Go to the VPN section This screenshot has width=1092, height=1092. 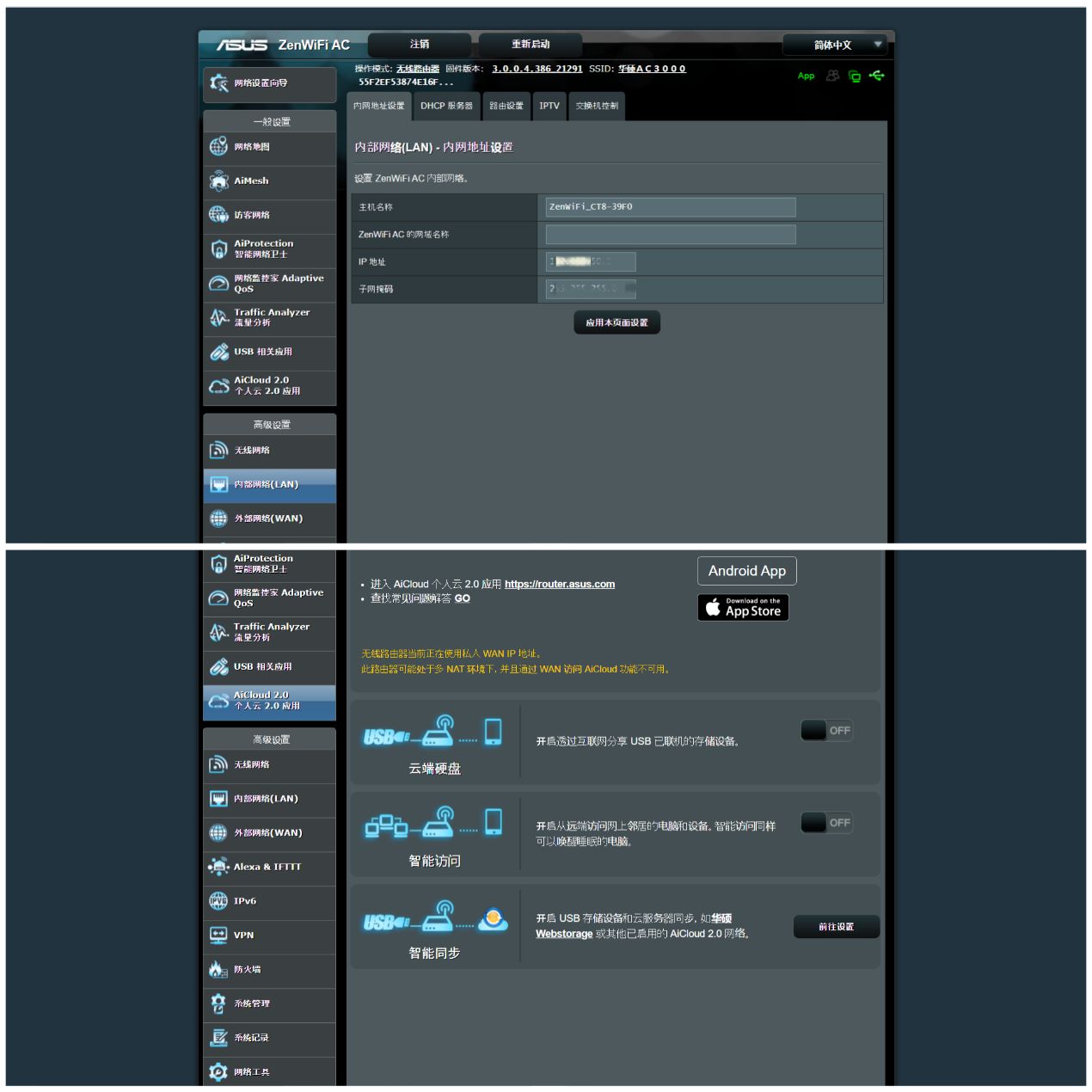pos(270,936)
